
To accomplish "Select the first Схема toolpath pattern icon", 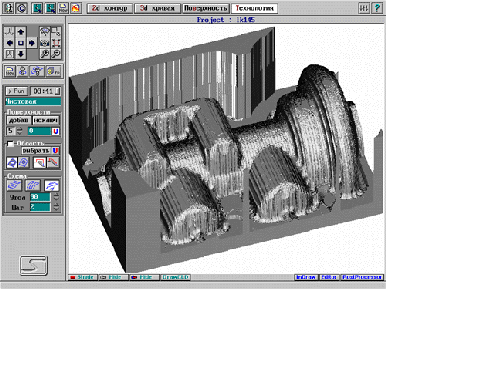I will coord(14,185).
